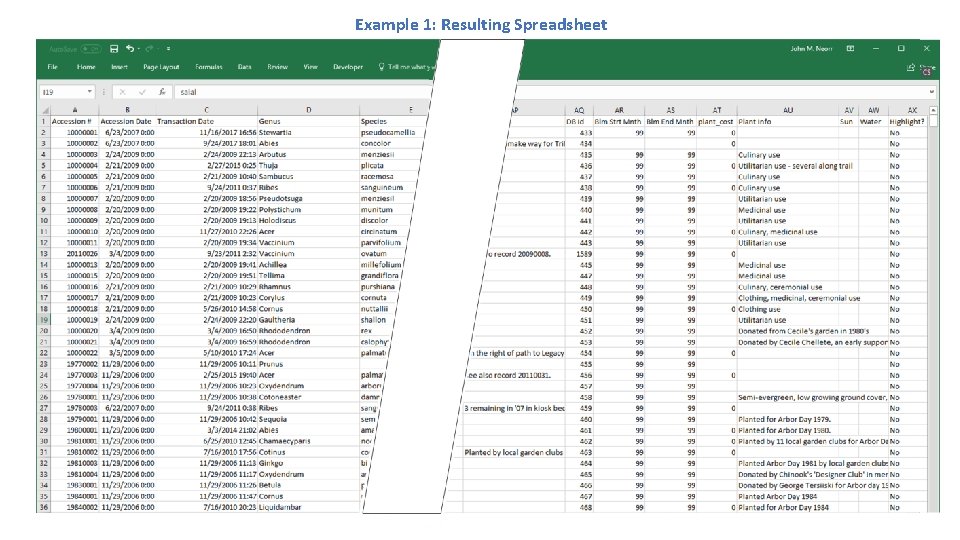This screenshot has height=540, width=960.
Task: Click the Undo arrow icon
Action: (129, 48)
